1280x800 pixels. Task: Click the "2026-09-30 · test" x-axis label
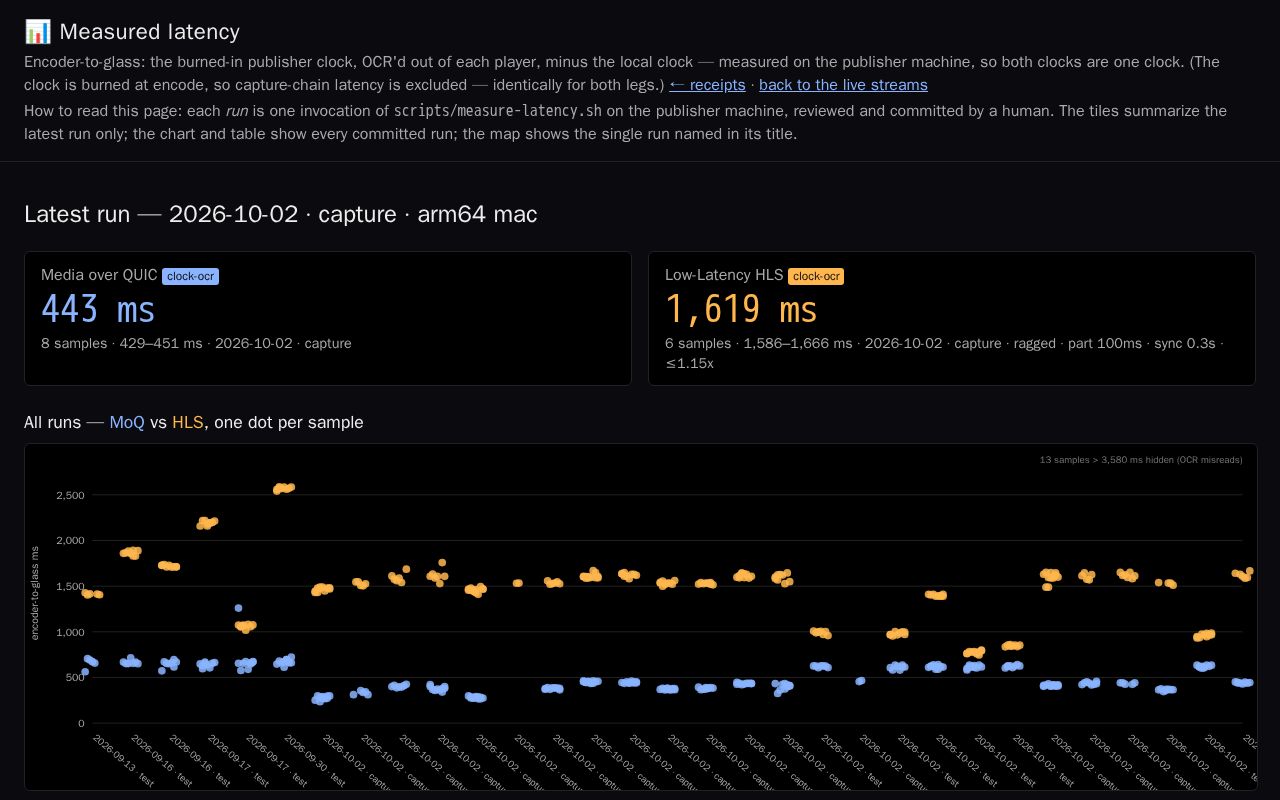[x=316, y=761]
